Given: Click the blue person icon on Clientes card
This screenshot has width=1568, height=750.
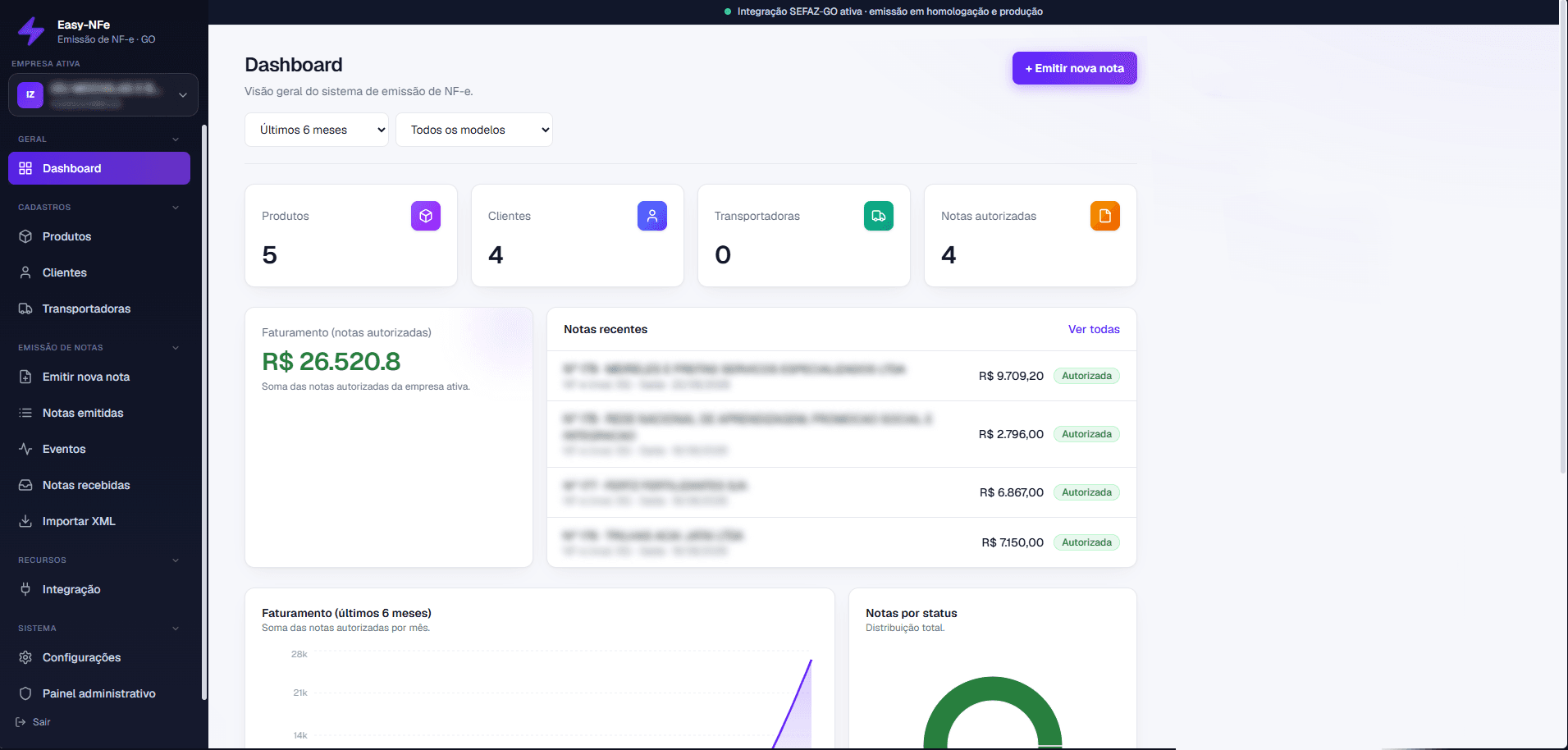Looking at the screenshot, I should coord(652,216).
